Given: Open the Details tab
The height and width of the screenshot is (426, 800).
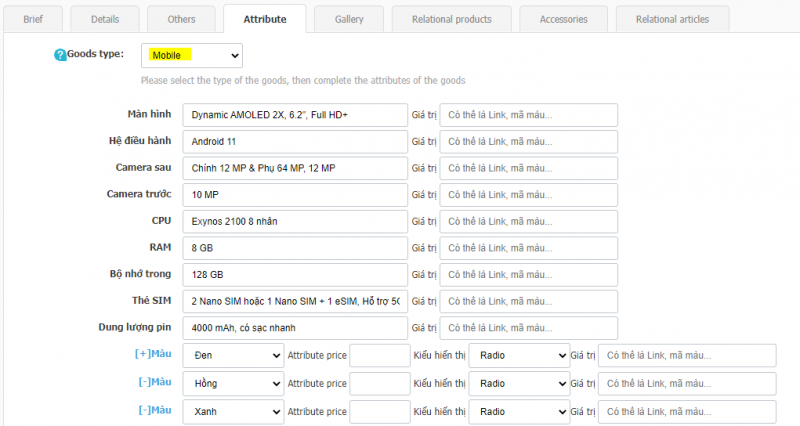Looking at the screenshot, I should pos(105,19).
